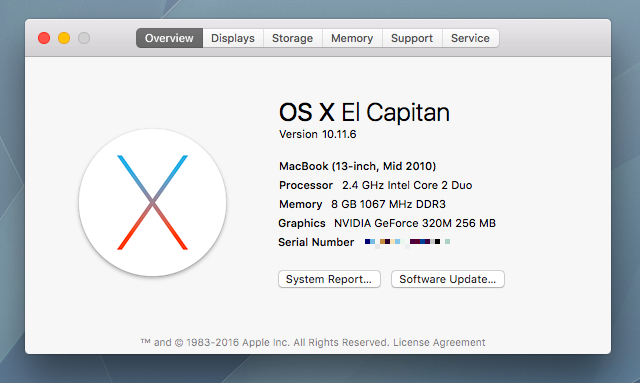Click the blurred serial number value
Image resolution: width=640 pixels, height=383 pixels.
[x=407, y=242]
